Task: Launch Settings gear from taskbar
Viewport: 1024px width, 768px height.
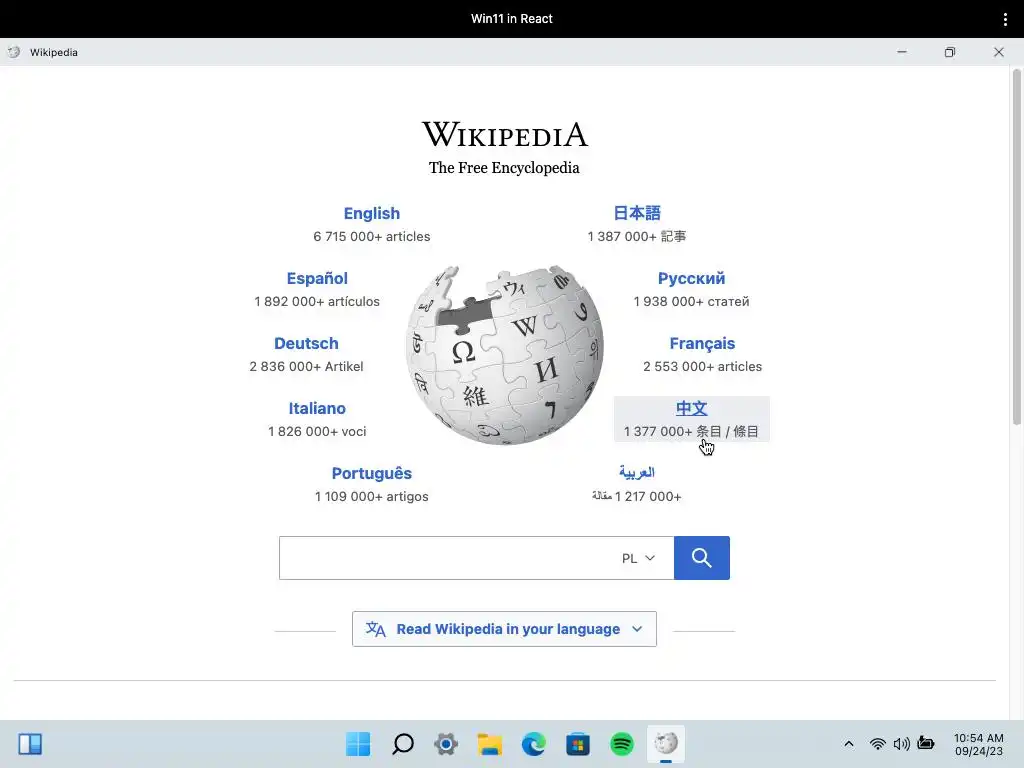Action: (x=446, y=744)
